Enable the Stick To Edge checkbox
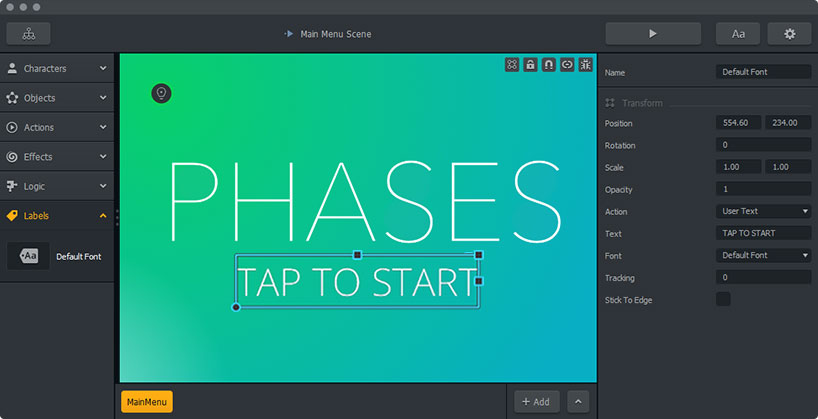Viewport: 818px width, 419px height. coord(723,299)
